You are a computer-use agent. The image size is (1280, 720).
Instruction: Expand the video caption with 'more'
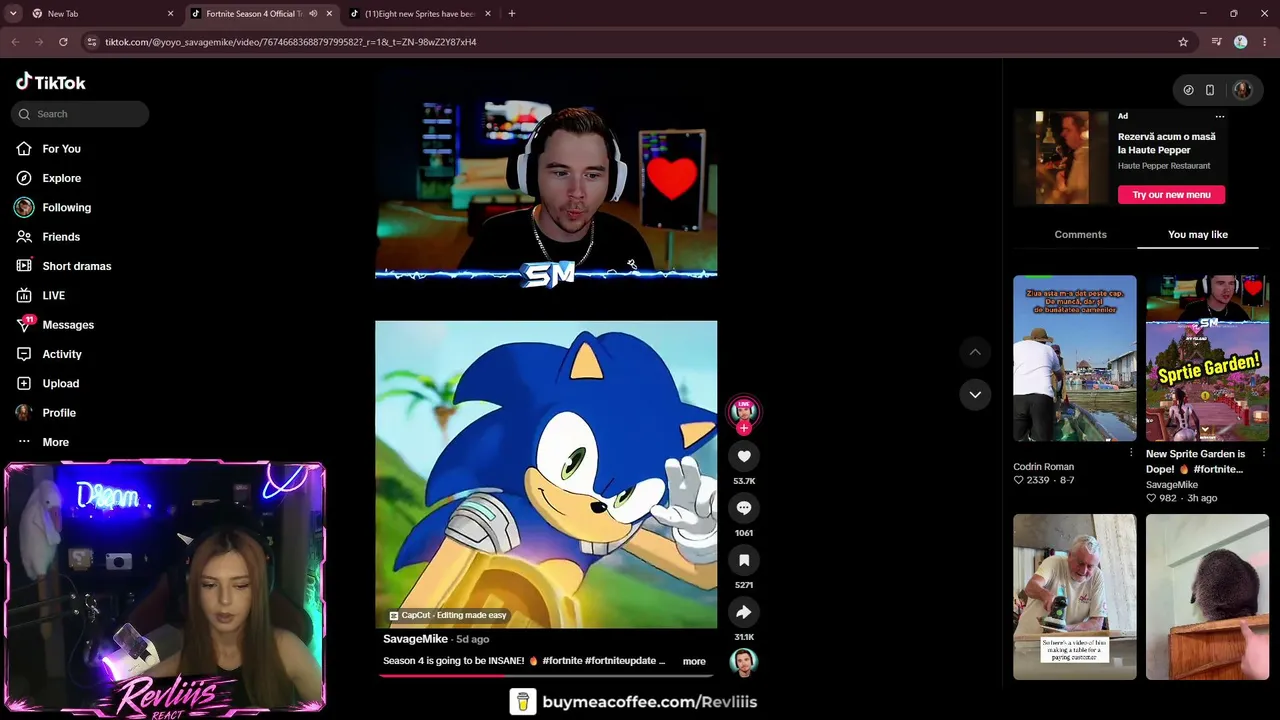694,661
